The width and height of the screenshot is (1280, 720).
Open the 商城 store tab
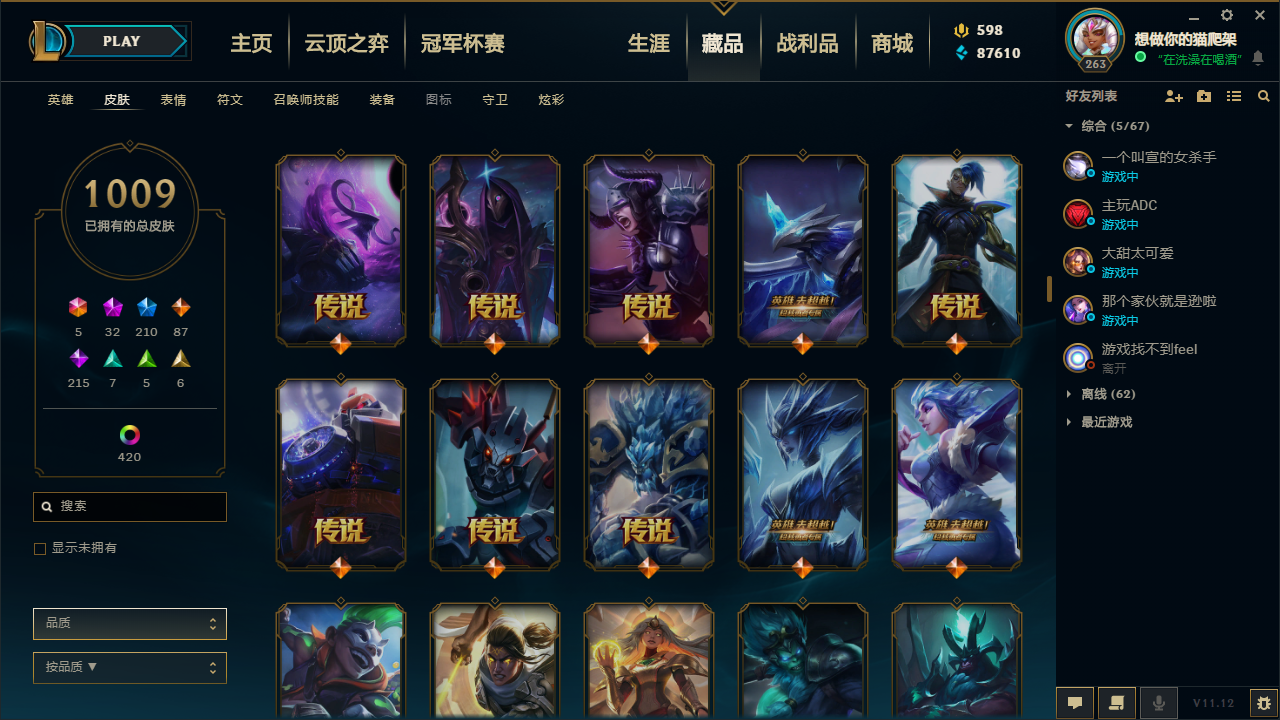[892, 43]
